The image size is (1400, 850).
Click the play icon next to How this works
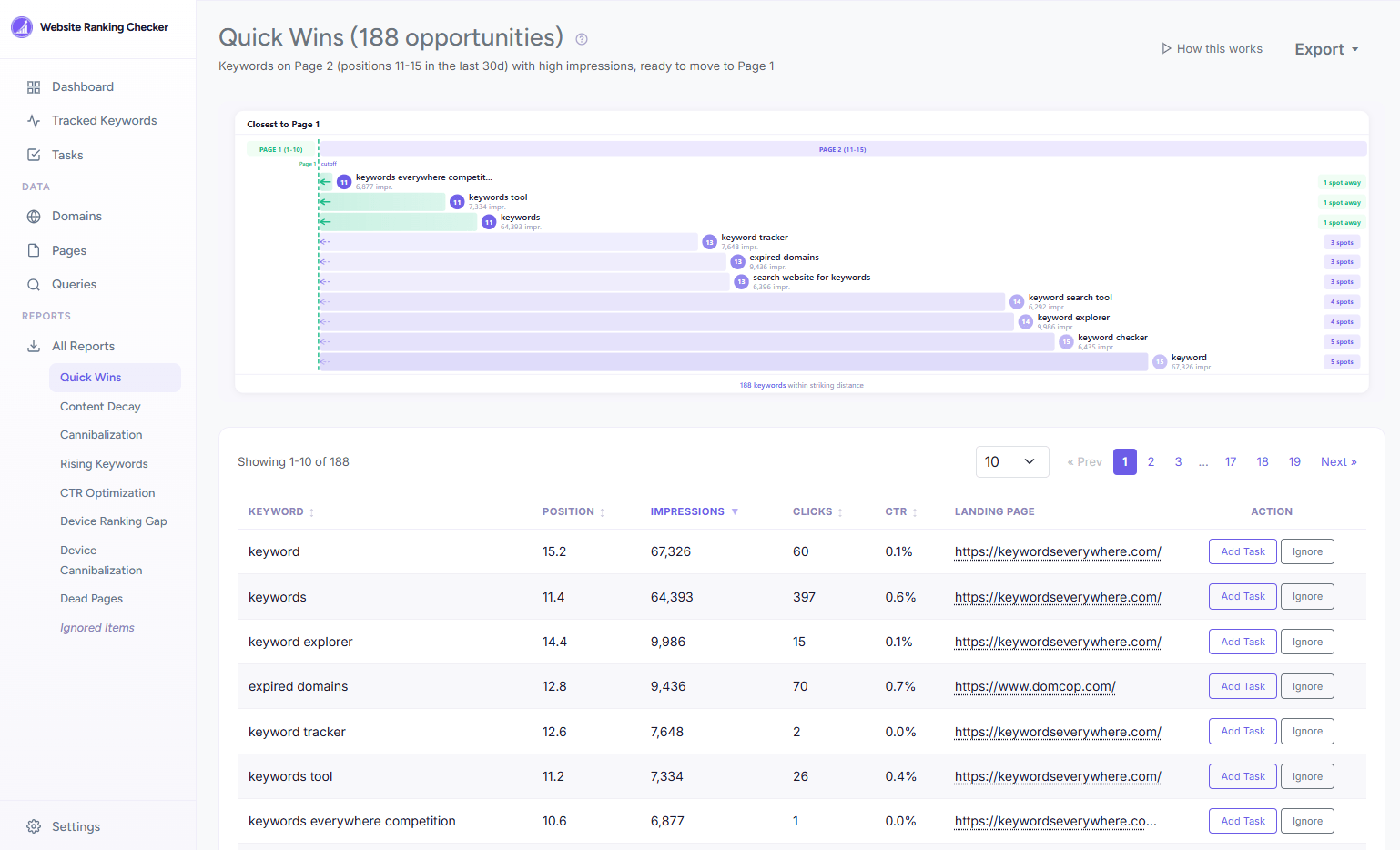pos(1166,48)
